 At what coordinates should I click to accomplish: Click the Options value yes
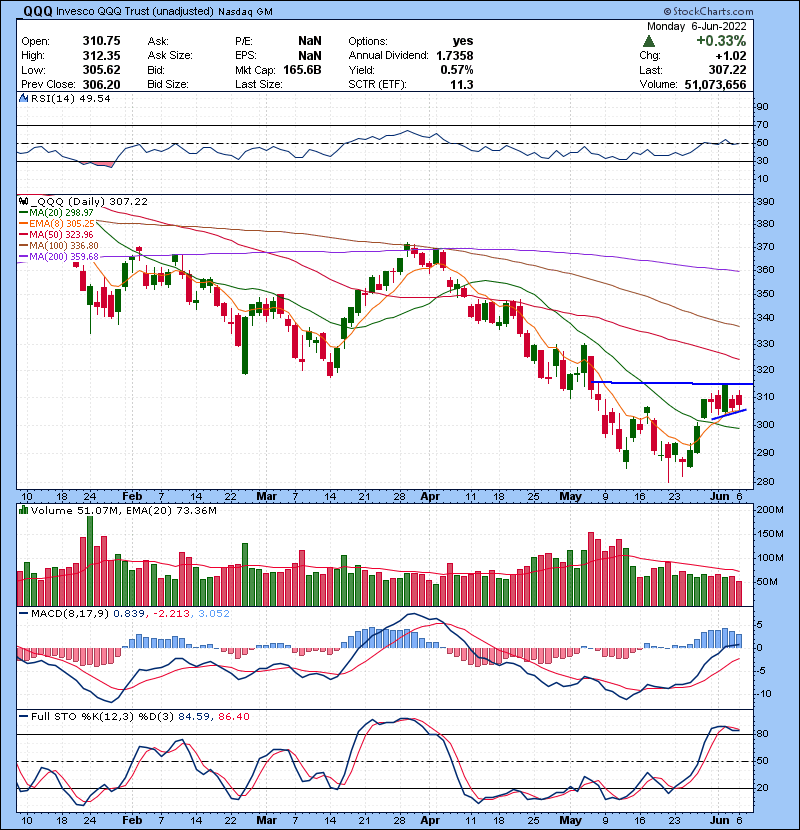coord(463,41)
